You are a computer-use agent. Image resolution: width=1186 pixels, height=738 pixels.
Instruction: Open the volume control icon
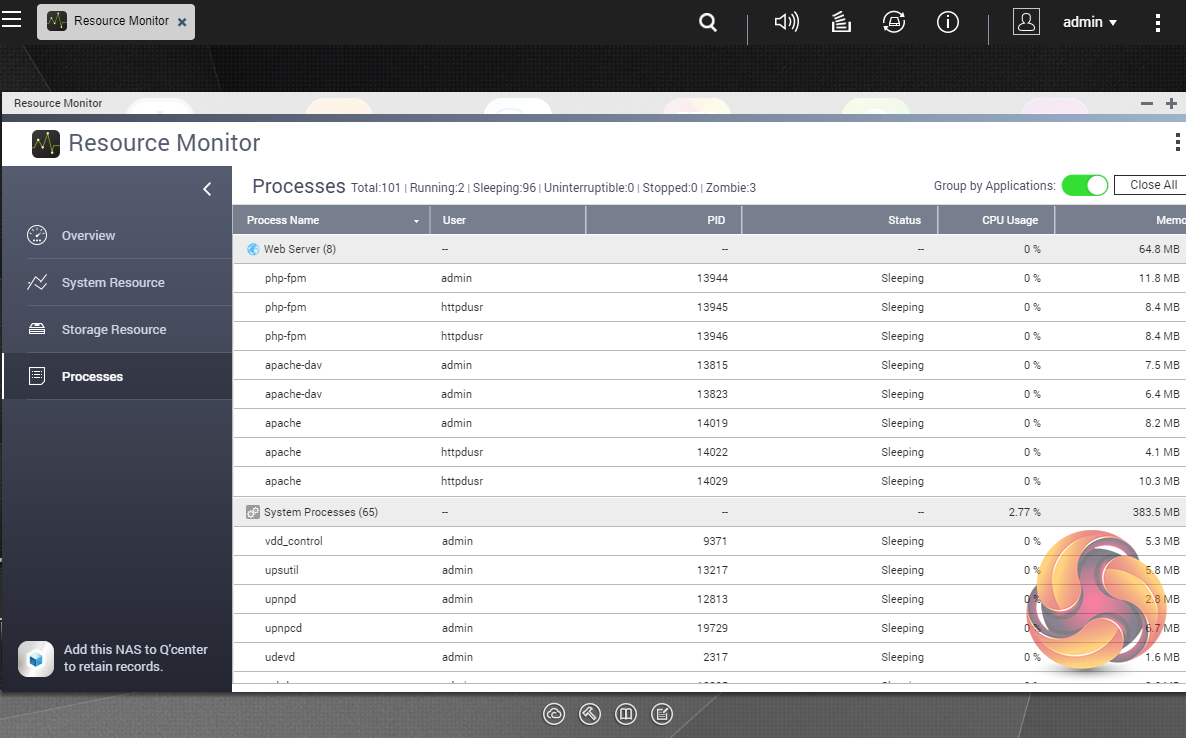(786, 22)
